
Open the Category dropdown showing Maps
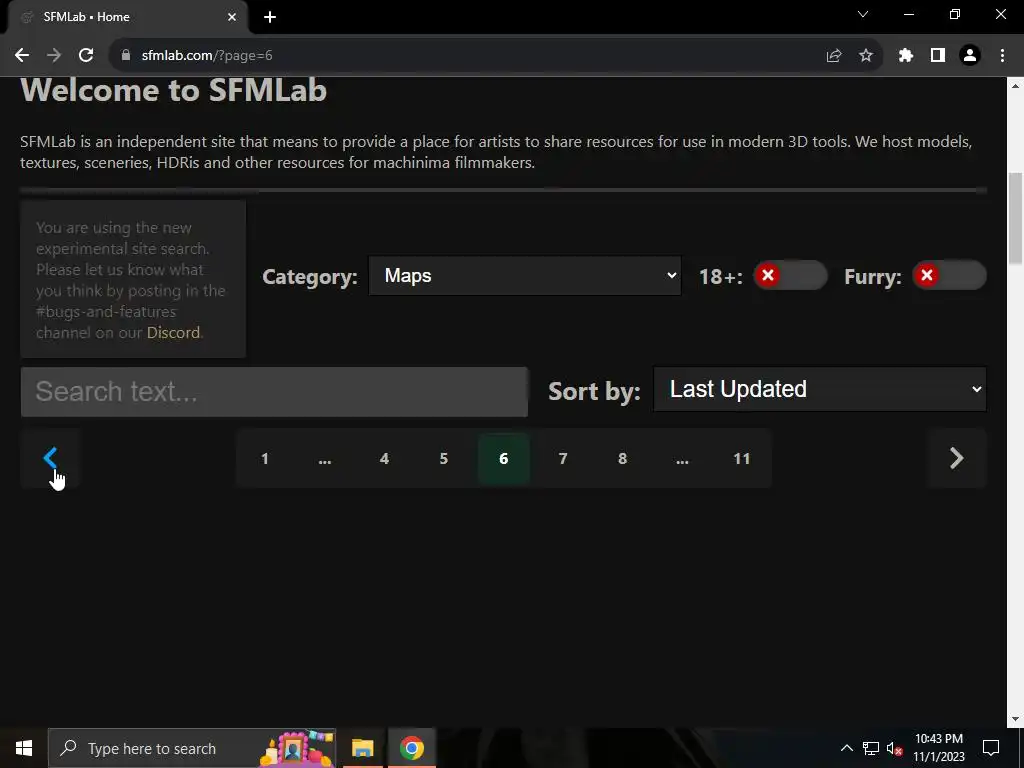[525, 276]
